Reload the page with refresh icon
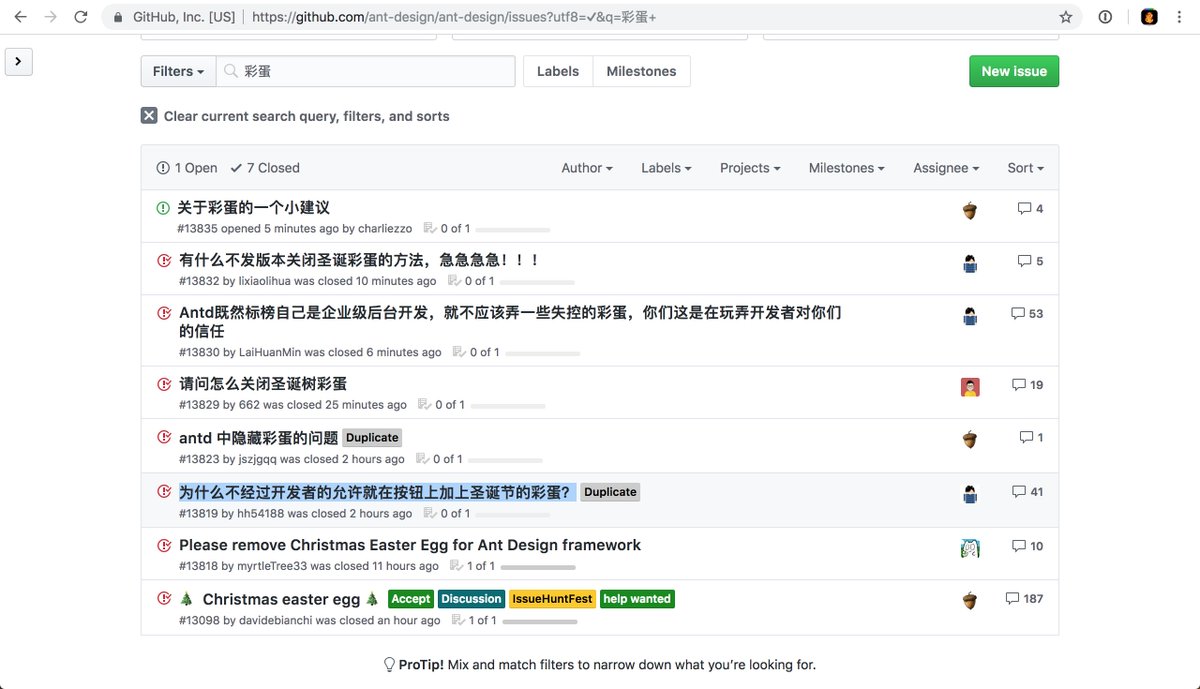This screenshot has height=689, width=1200. tap(81, 17)
